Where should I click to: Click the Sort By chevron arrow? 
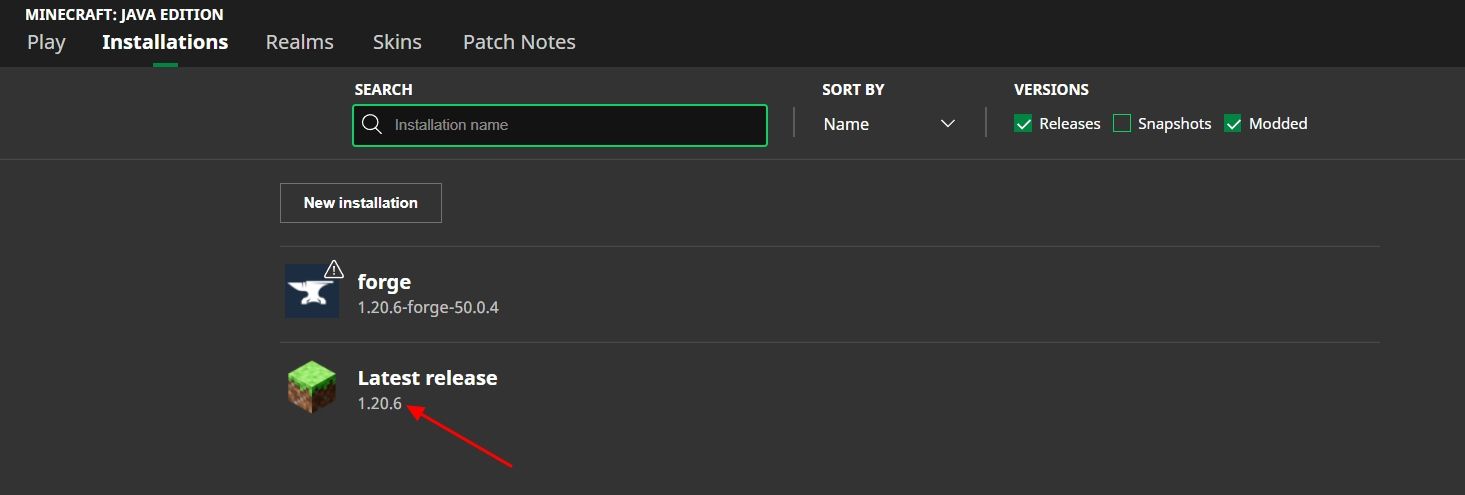tap(948, 124)
